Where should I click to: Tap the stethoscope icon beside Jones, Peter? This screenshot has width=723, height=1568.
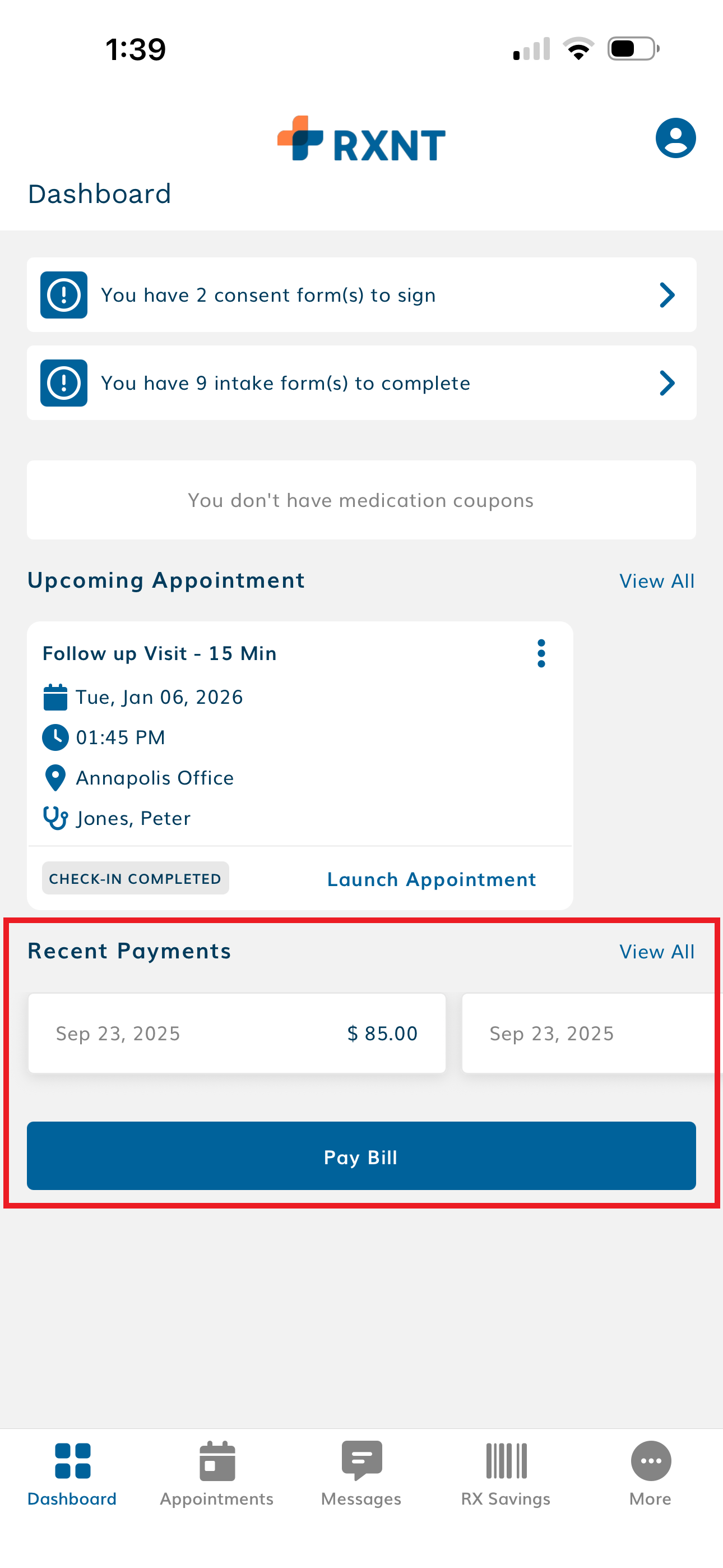pos(55,818)
